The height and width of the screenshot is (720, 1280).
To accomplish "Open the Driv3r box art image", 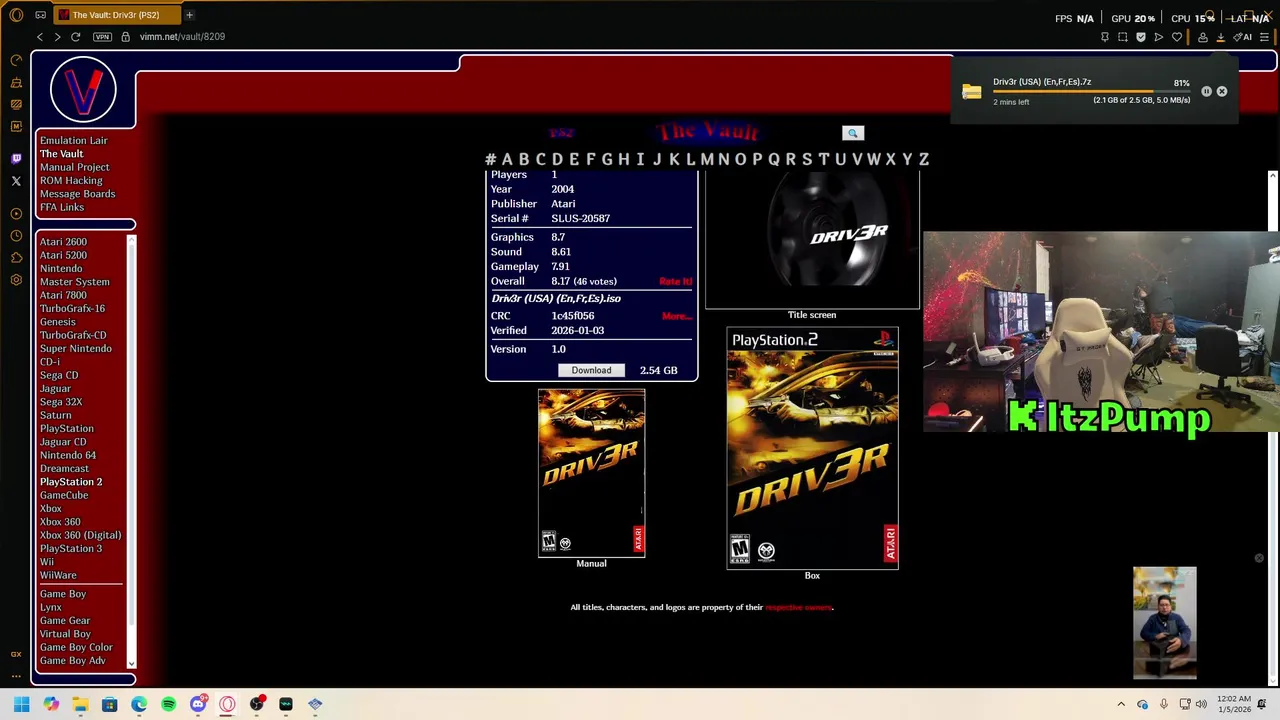I will pyautogui.click(x=812, y=448).
